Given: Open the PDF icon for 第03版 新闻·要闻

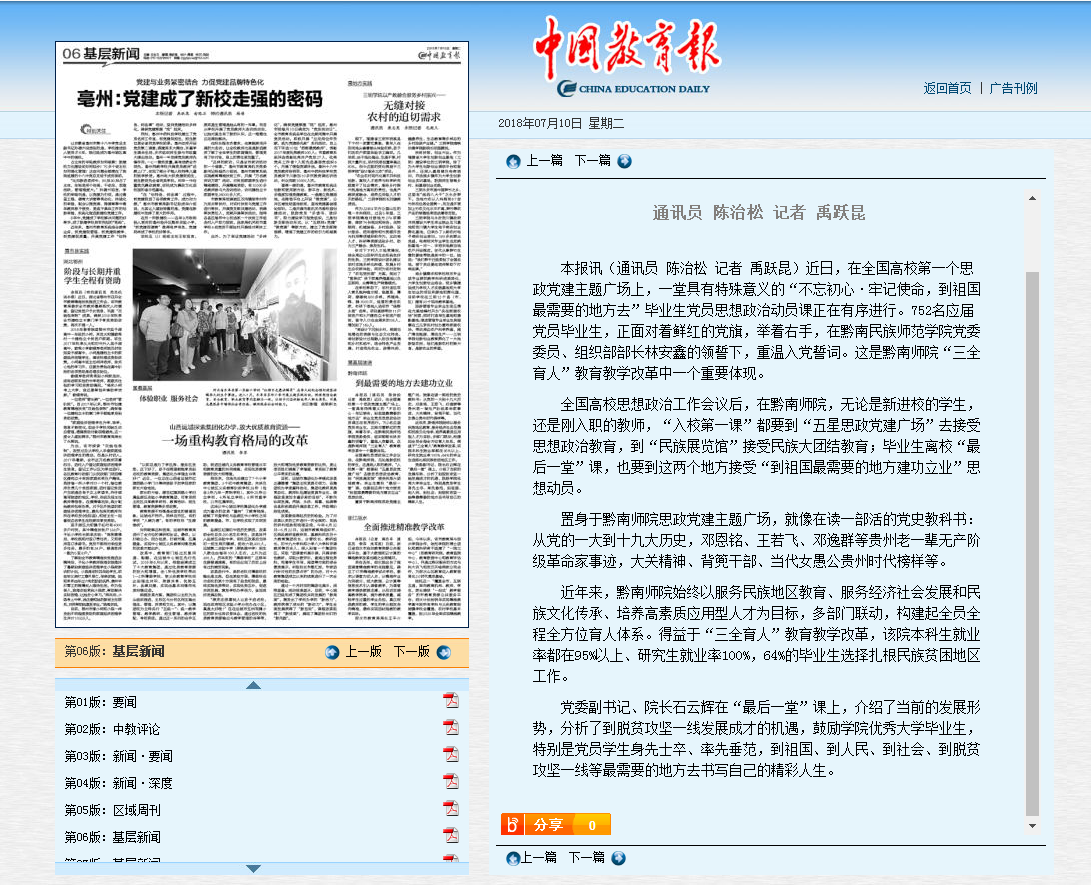Looking at the screenshot, I should pyautogui.click(x=451, y=755).
